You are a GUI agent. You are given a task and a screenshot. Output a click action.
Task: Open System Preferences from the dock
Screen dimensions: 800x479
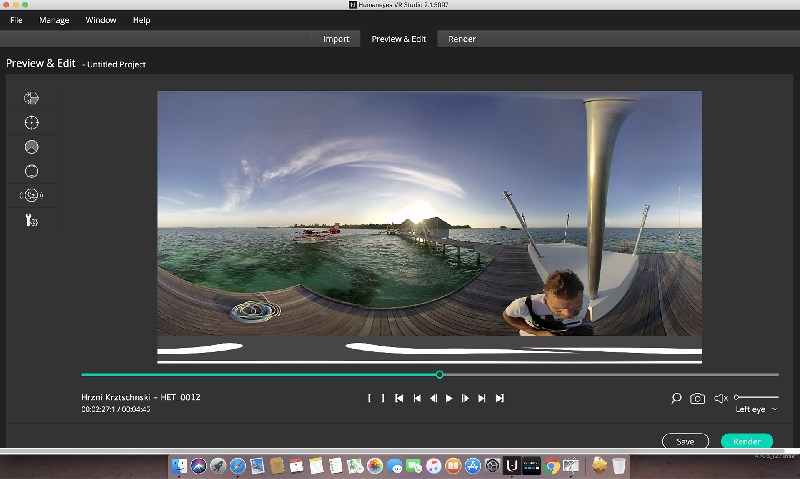click(x=492, y=465)
